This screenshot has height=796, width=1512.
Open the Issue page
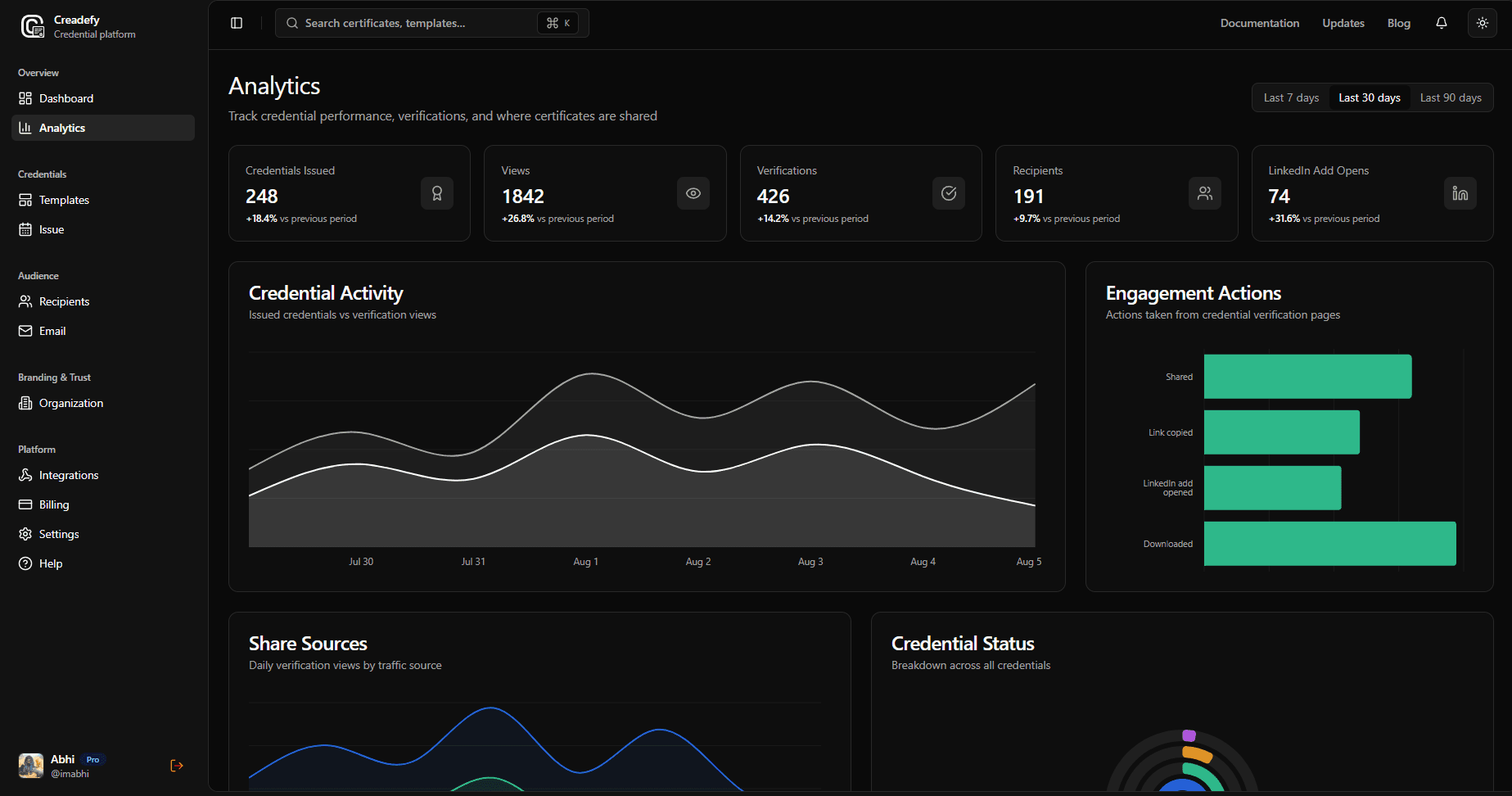103,229
